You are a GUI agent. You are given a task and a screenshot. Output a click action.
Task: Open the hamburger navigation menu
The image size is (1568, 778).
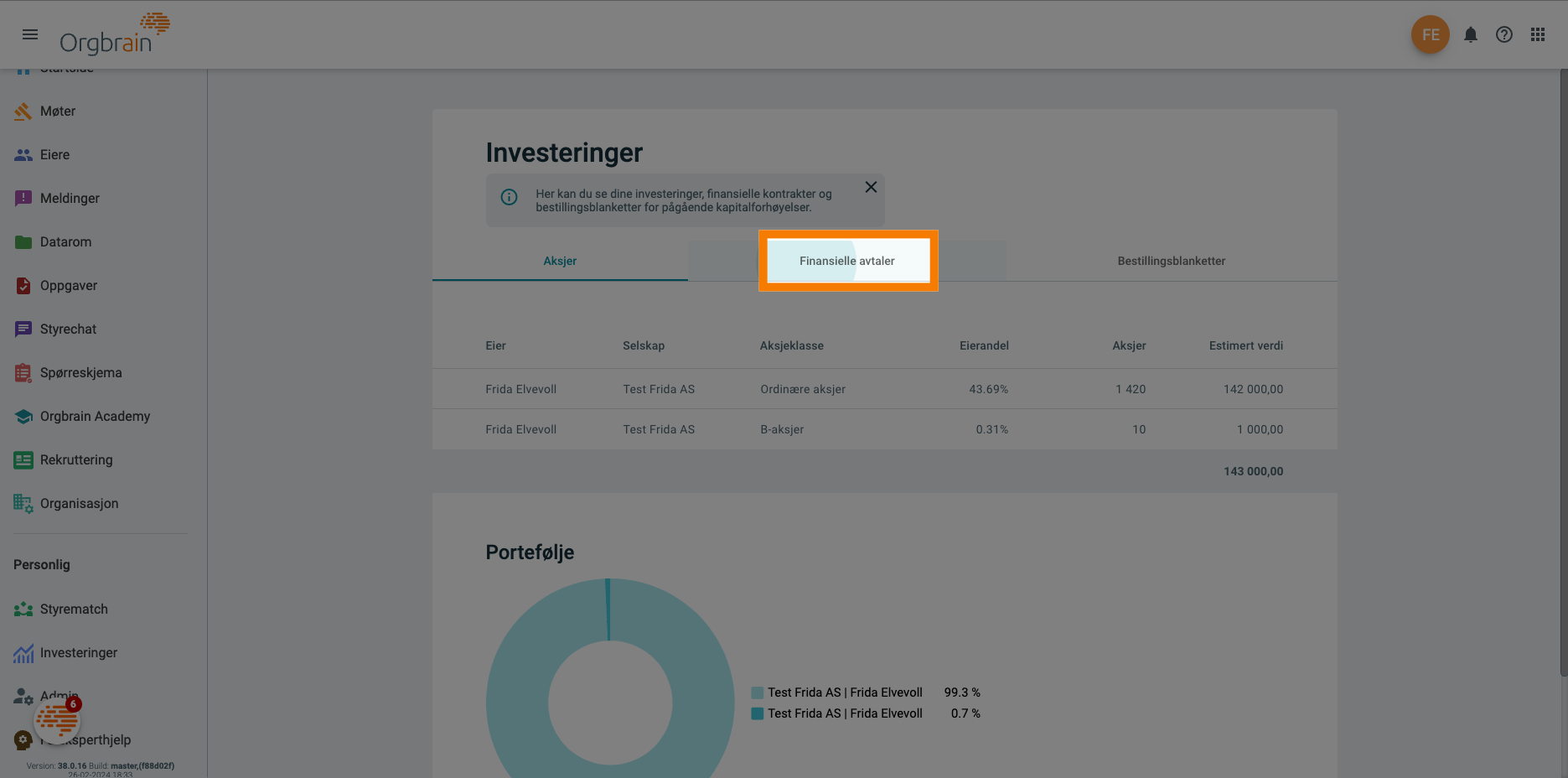click(30, 34)
